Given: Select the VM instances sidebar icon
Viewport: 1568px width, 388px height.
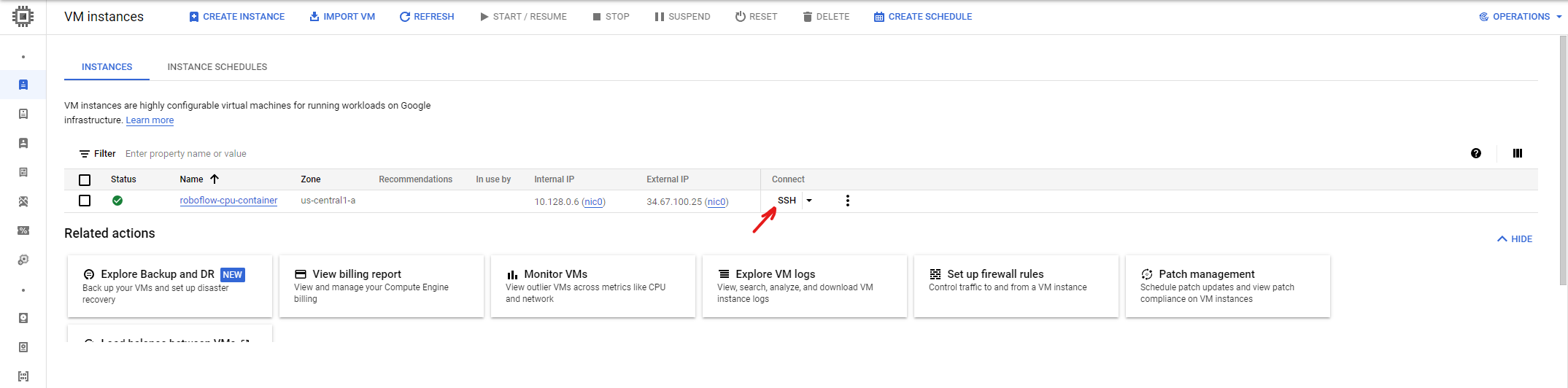Looking at the screenshot, I should (23, 85).
